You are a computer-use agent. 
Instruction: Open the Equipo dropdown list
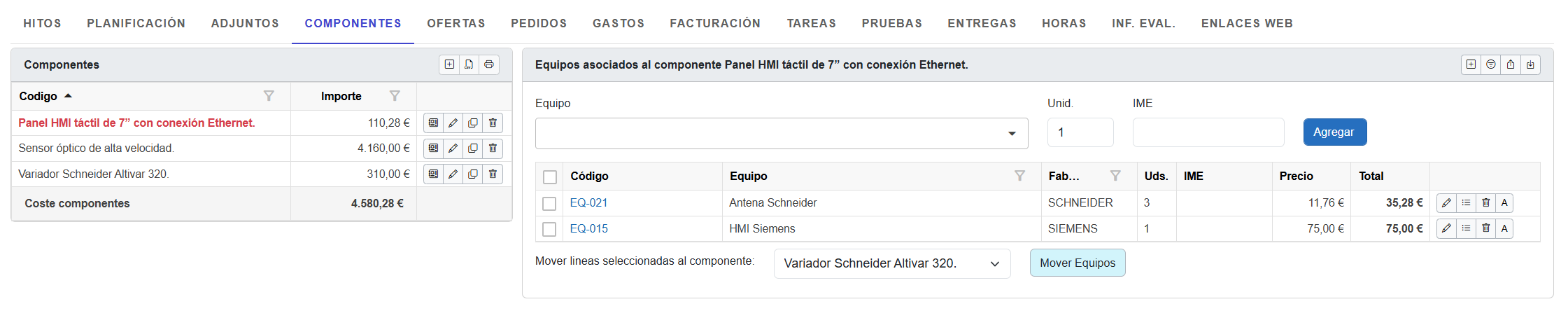(x=1012, y=133)
